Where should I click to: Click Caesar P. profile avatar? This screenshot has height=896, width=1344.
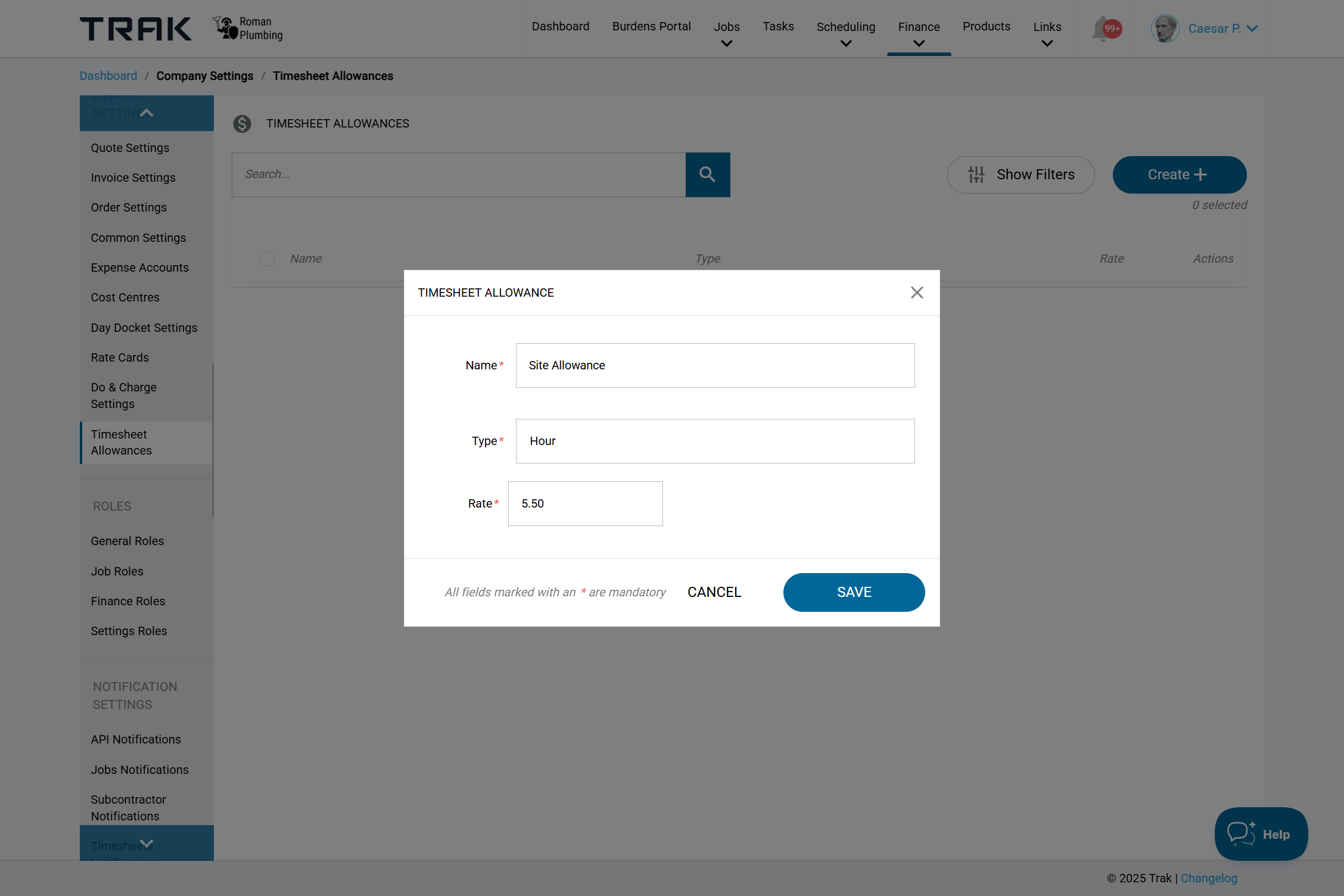(1164, 29)
